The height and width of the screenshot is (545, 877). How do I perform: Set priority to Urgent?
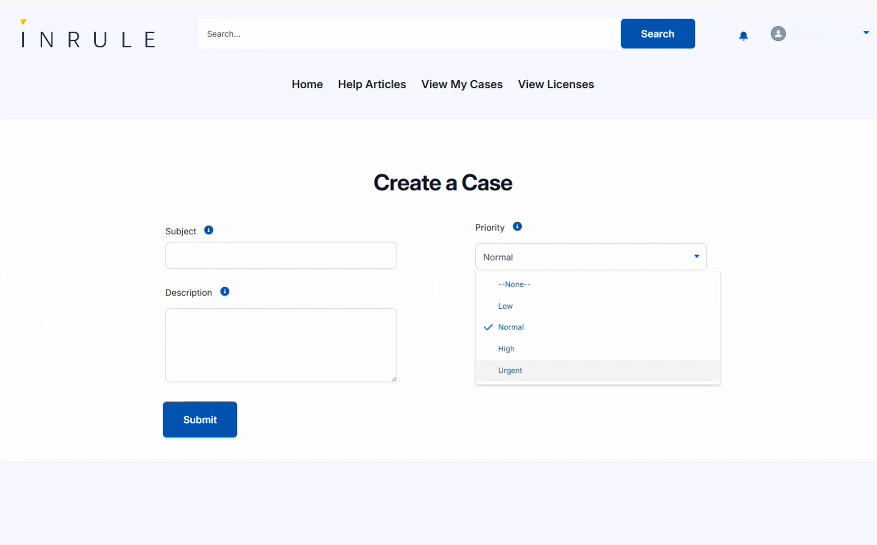[510, 371]
